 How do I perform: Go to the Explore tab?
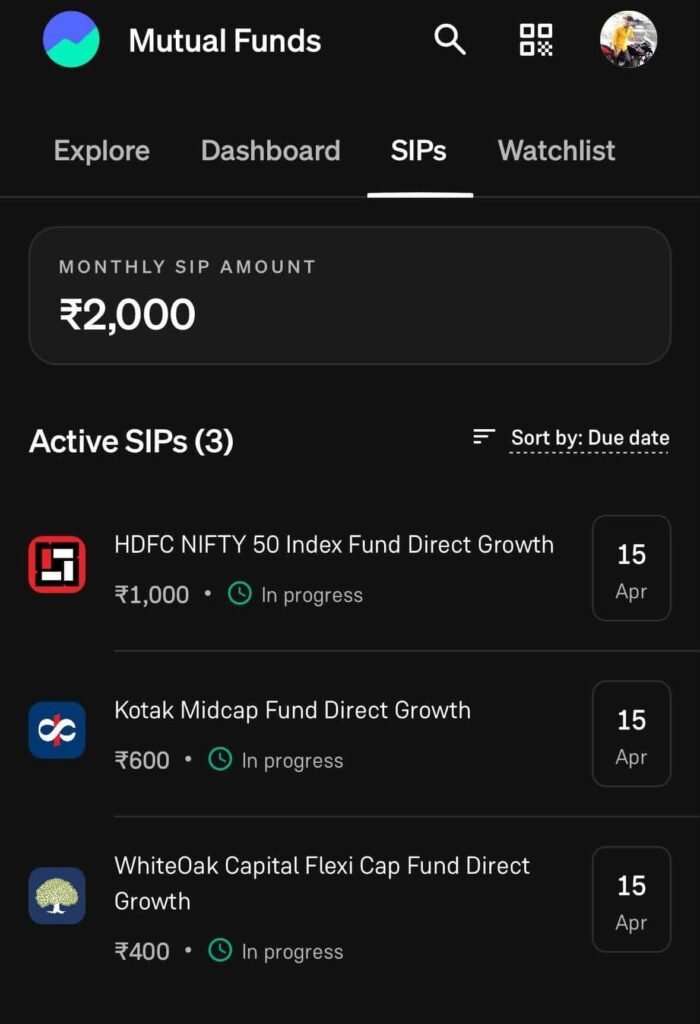[x=100, y=151]
